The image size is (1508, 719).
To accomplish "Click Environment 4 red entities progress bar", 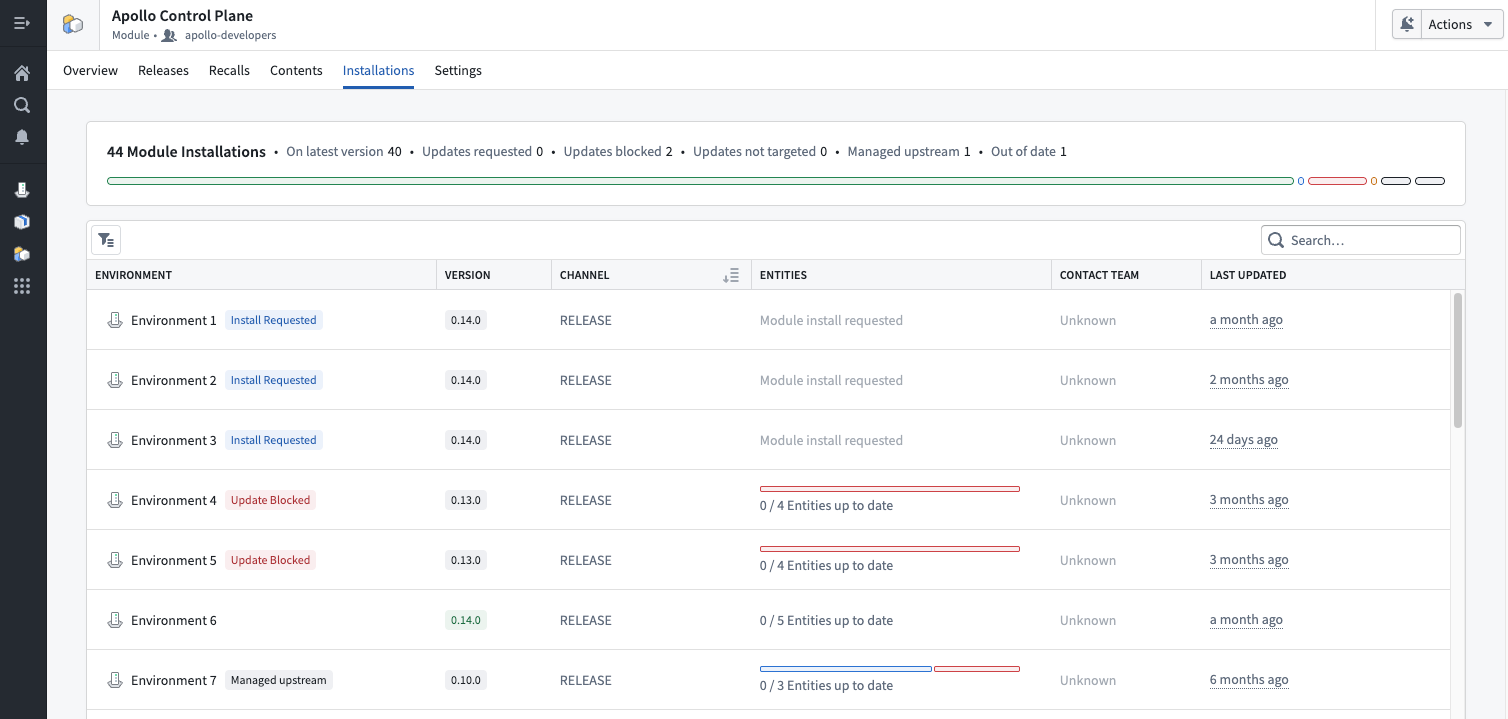I will 890,489.
